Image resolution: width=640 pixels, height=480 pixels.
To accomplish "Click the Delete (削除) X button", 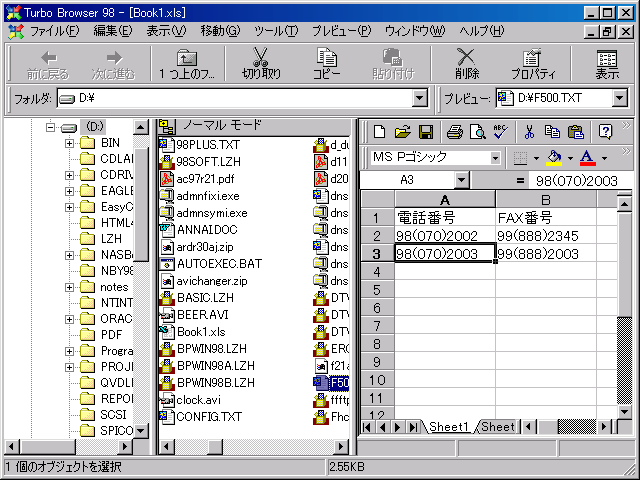I will [467, 64].
